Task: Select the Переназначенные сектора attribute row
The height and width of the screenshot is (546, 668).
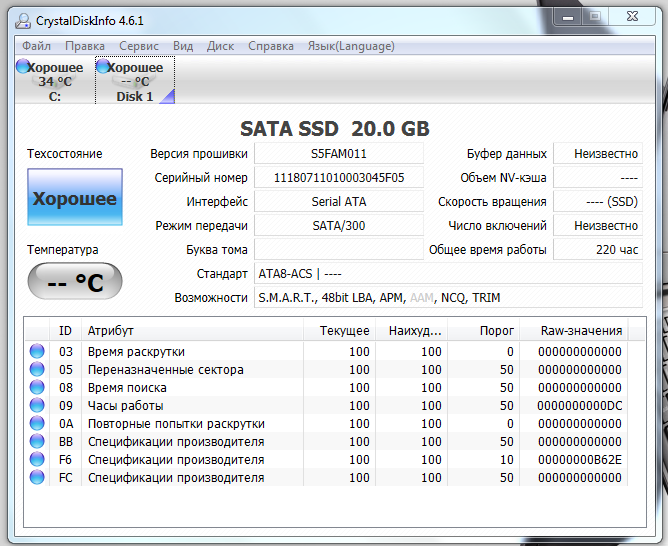Action: tap(326, 369)
